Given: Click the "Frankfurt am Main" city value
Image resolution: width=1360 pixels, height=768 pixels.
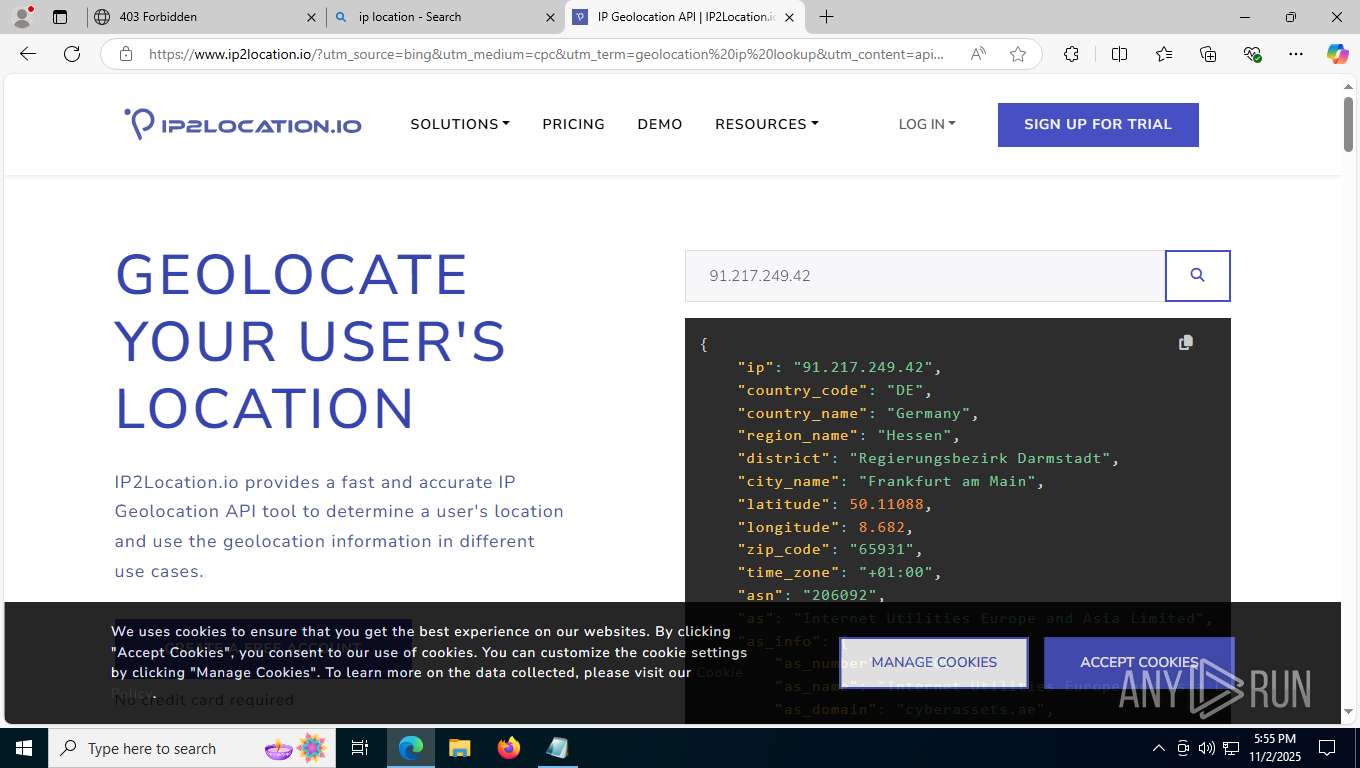Looking at the screenshot, I should [x=946, y=481].
